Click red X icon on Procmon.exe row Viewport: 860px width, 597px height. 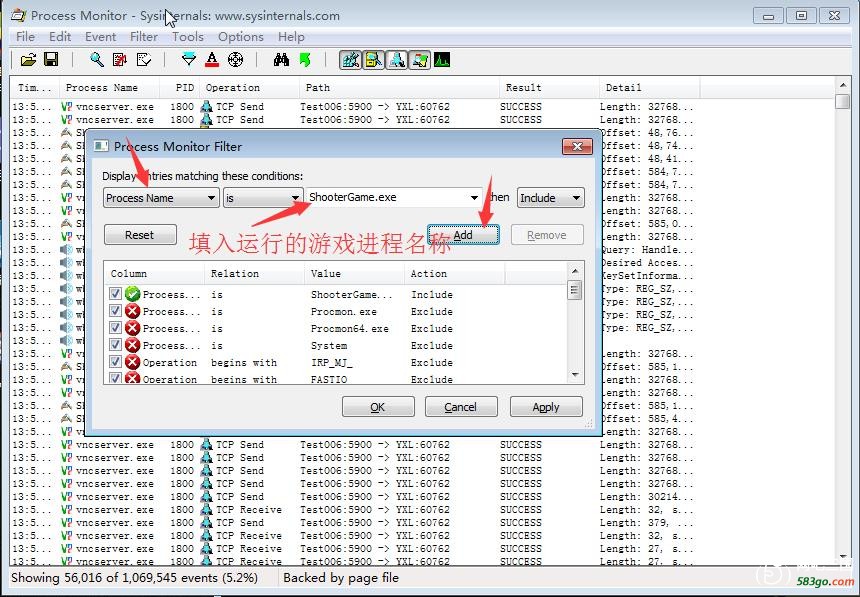(x=132, y=311)
